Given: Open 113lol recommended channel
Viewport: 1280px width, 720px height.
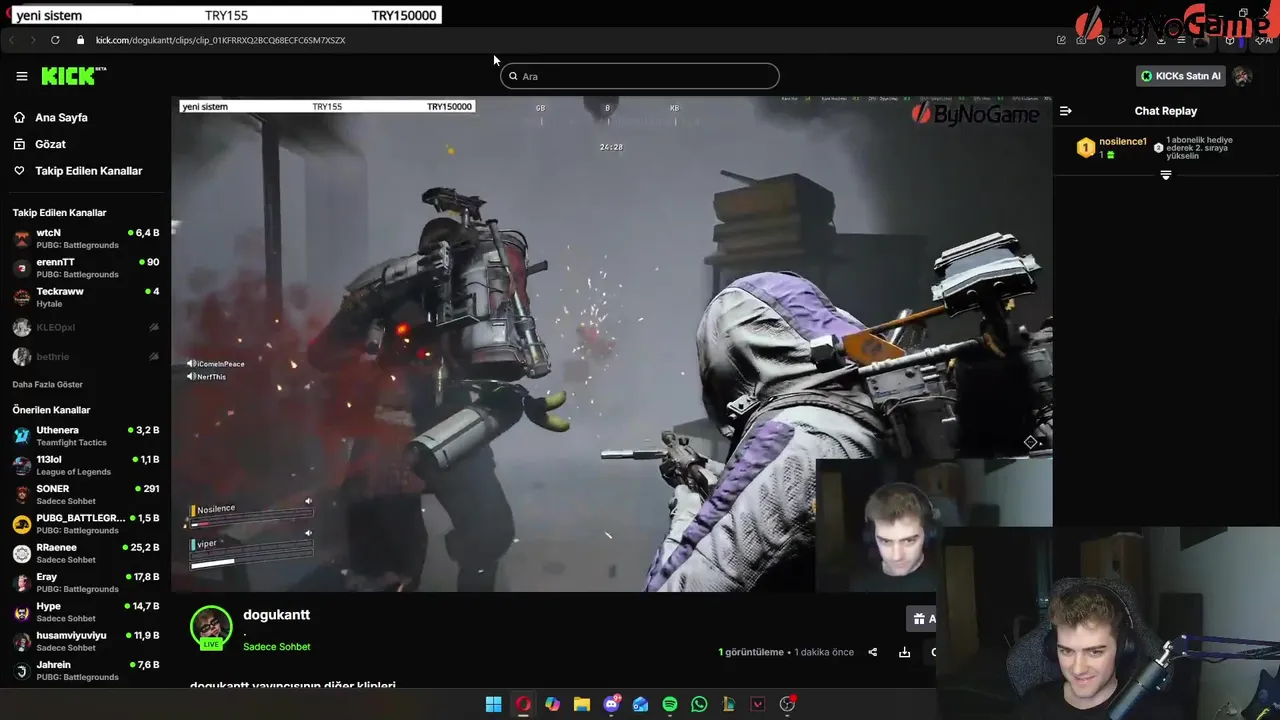Looking at the screenshot, I should [85, 465].
